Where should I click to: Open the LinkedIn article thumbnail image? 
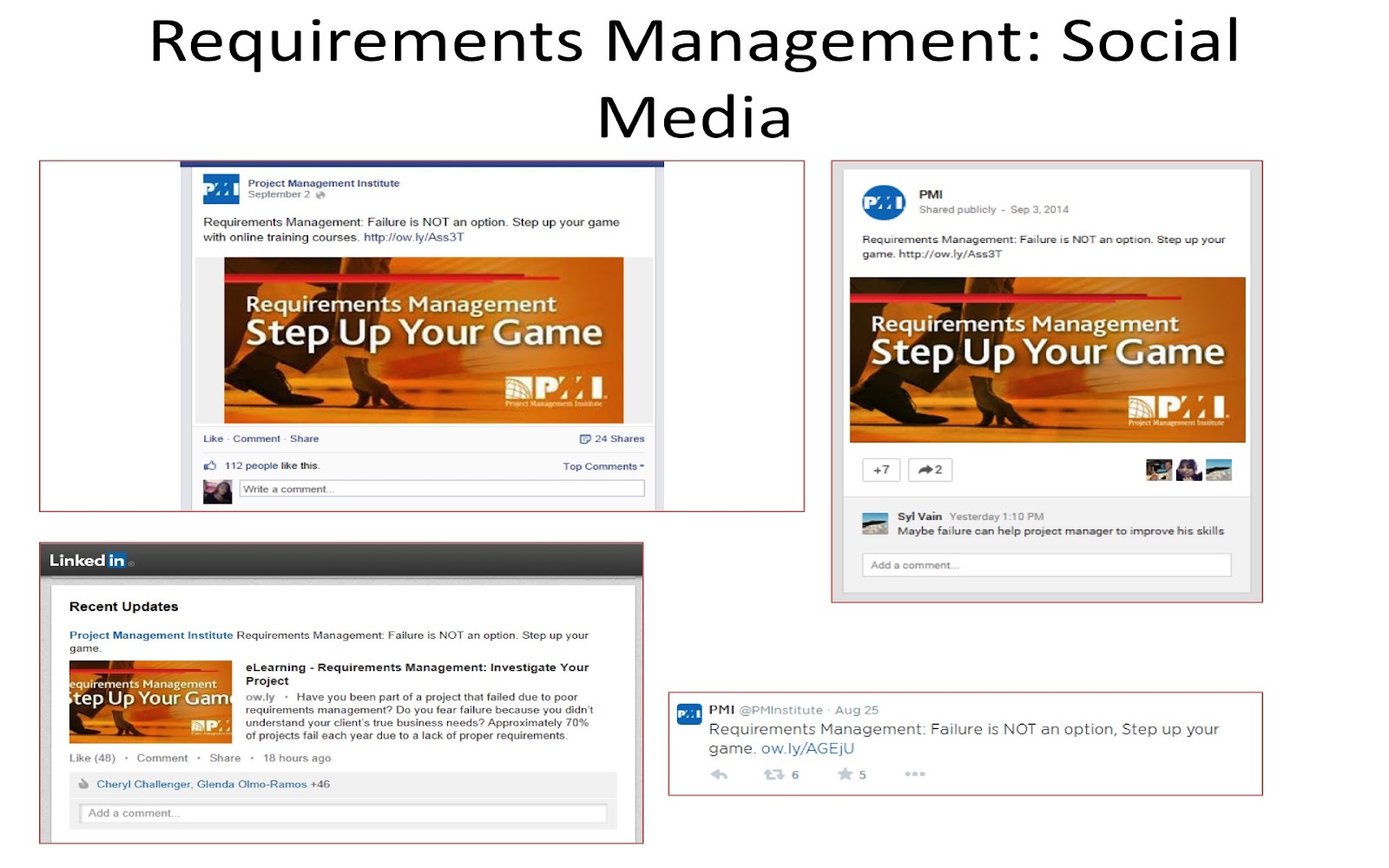[151, 702]
